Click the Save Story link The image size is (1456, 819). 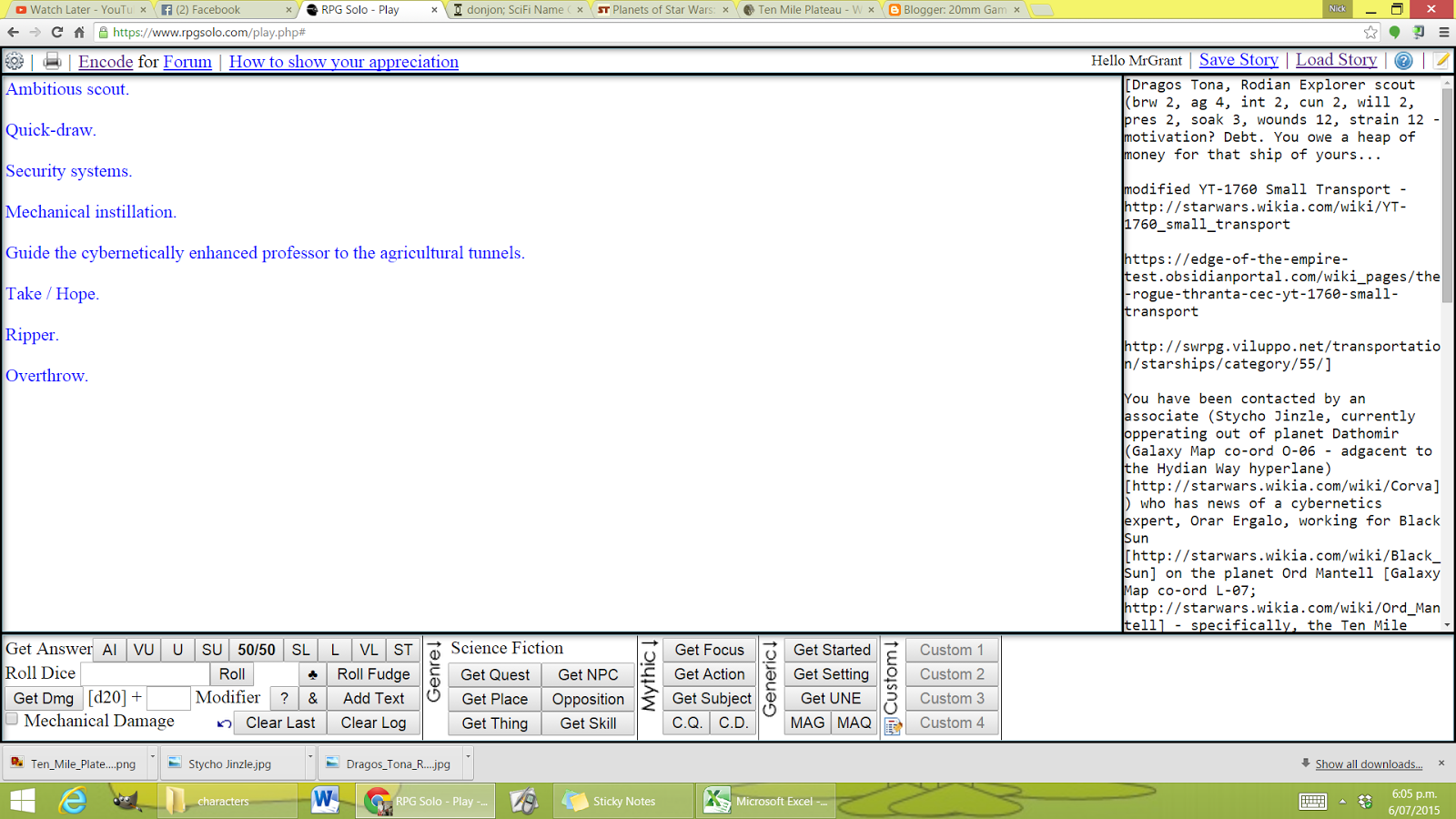point(1239,60)
